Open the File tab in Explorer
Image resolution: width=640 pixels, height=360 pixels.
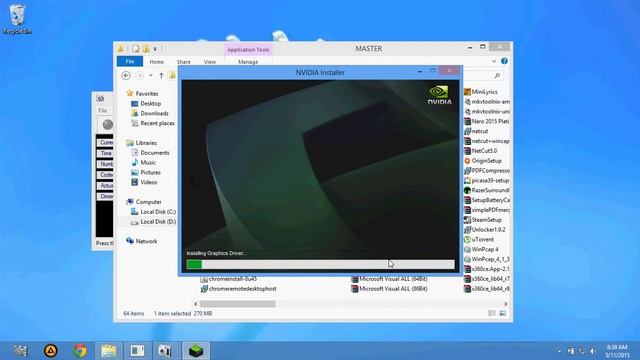(x=130, y=62)
